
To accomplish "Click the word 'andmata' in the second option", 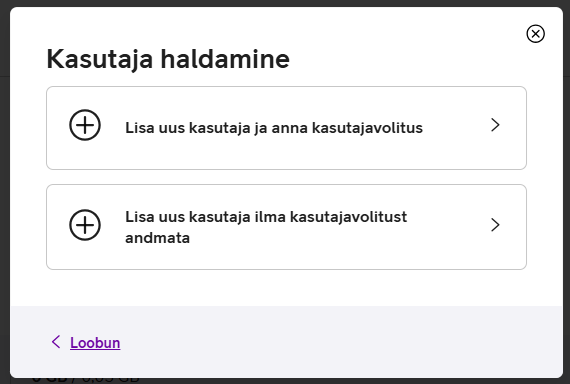I will pos(157,238).
